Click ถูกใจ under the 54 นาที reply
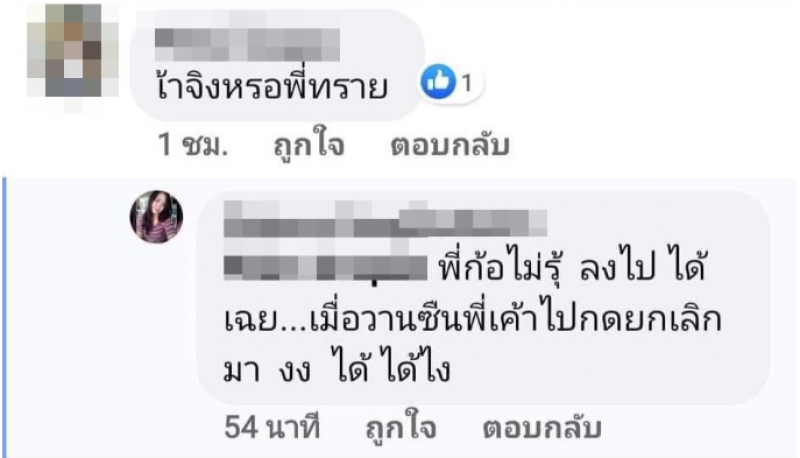Image resolution: width=800 pixels, height=458 pixels. [401, 428]
